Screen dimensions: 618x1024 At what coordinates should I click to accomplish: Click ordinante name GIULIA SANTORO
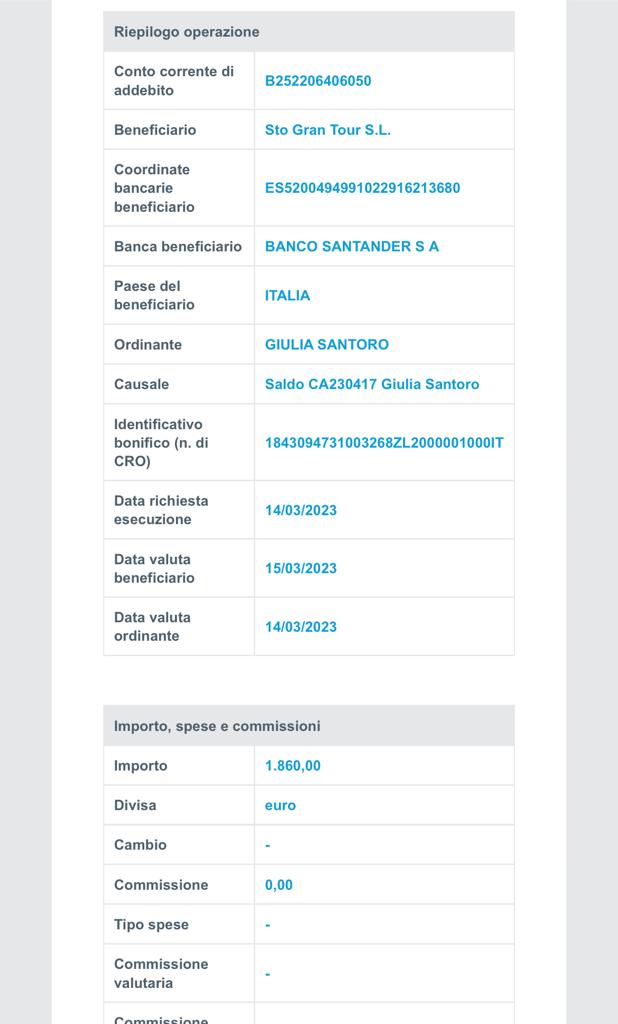(327, 344)
